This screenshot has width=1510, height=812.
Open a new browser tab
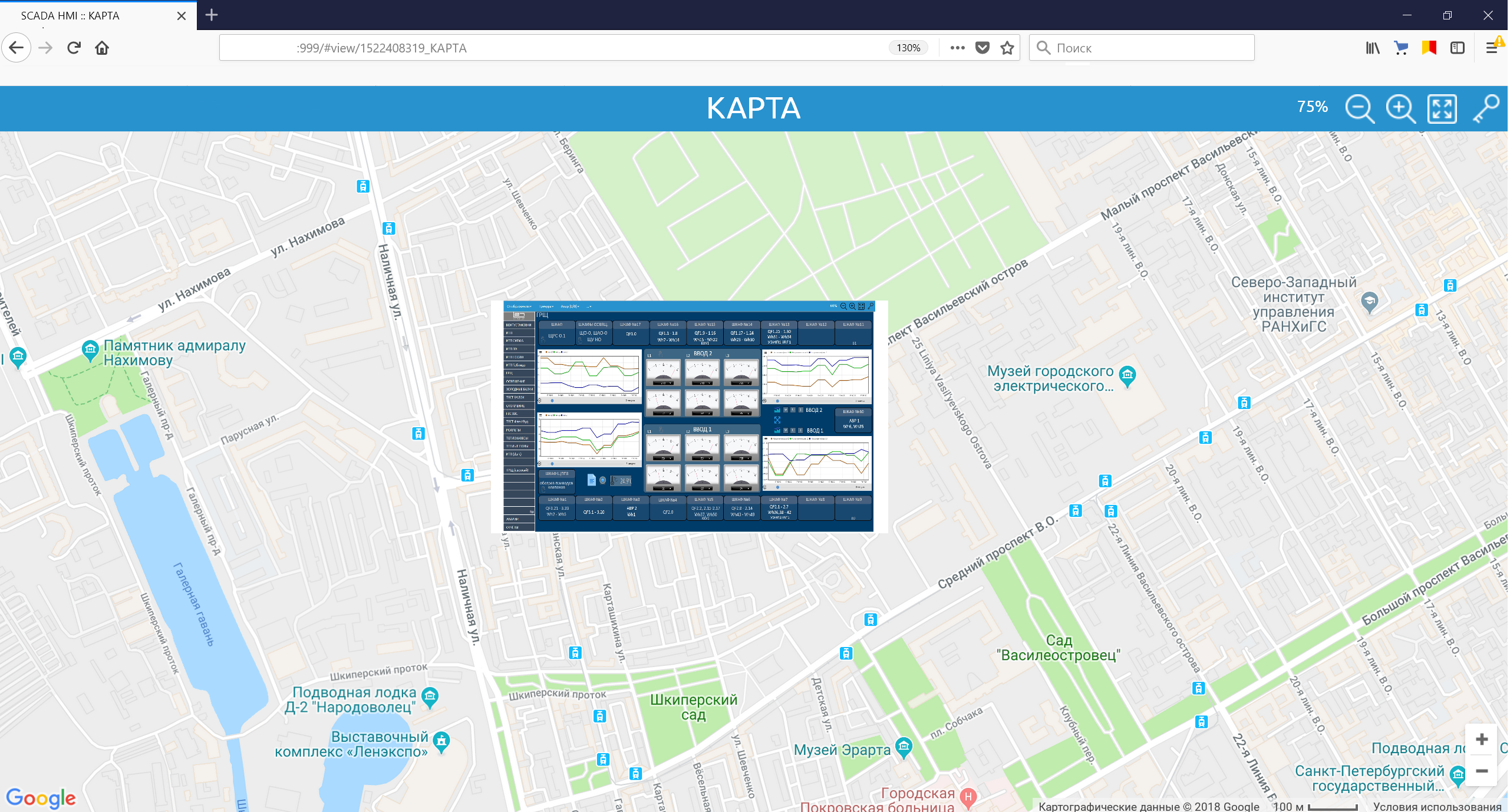pos(212,15)
